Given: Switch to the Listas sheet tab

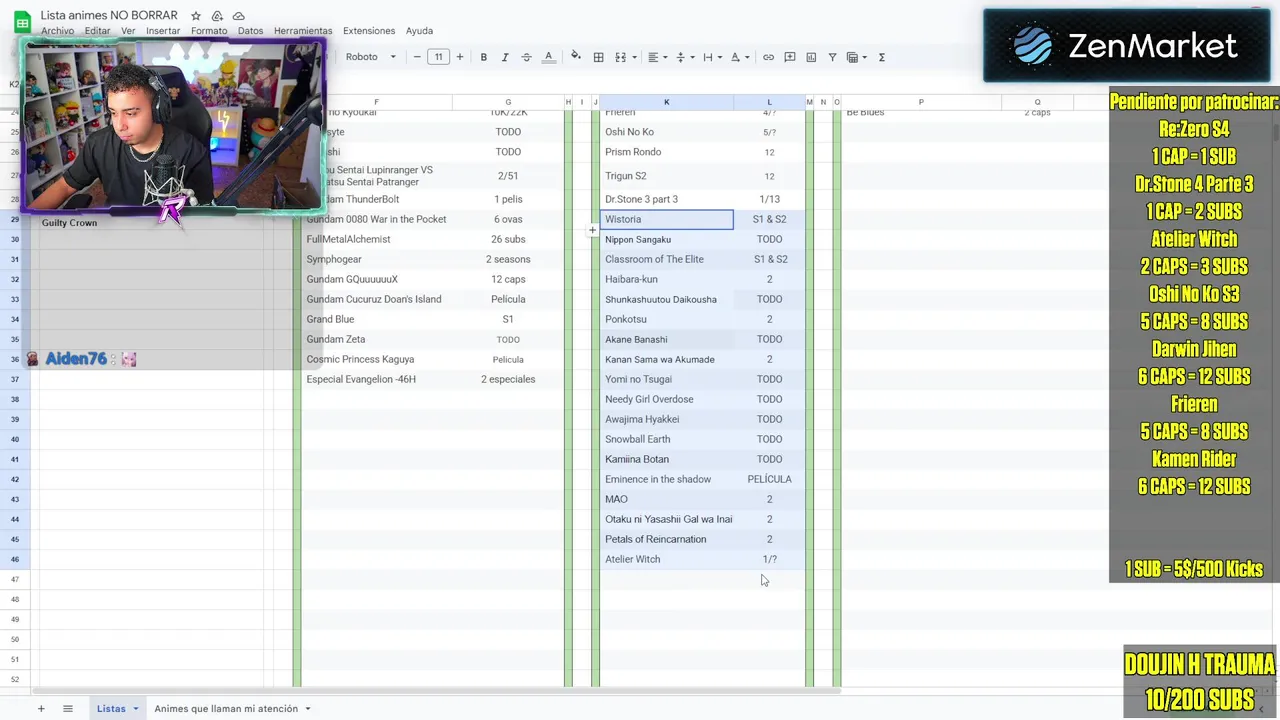Looking at the screenshot, I should pos(111,709).
